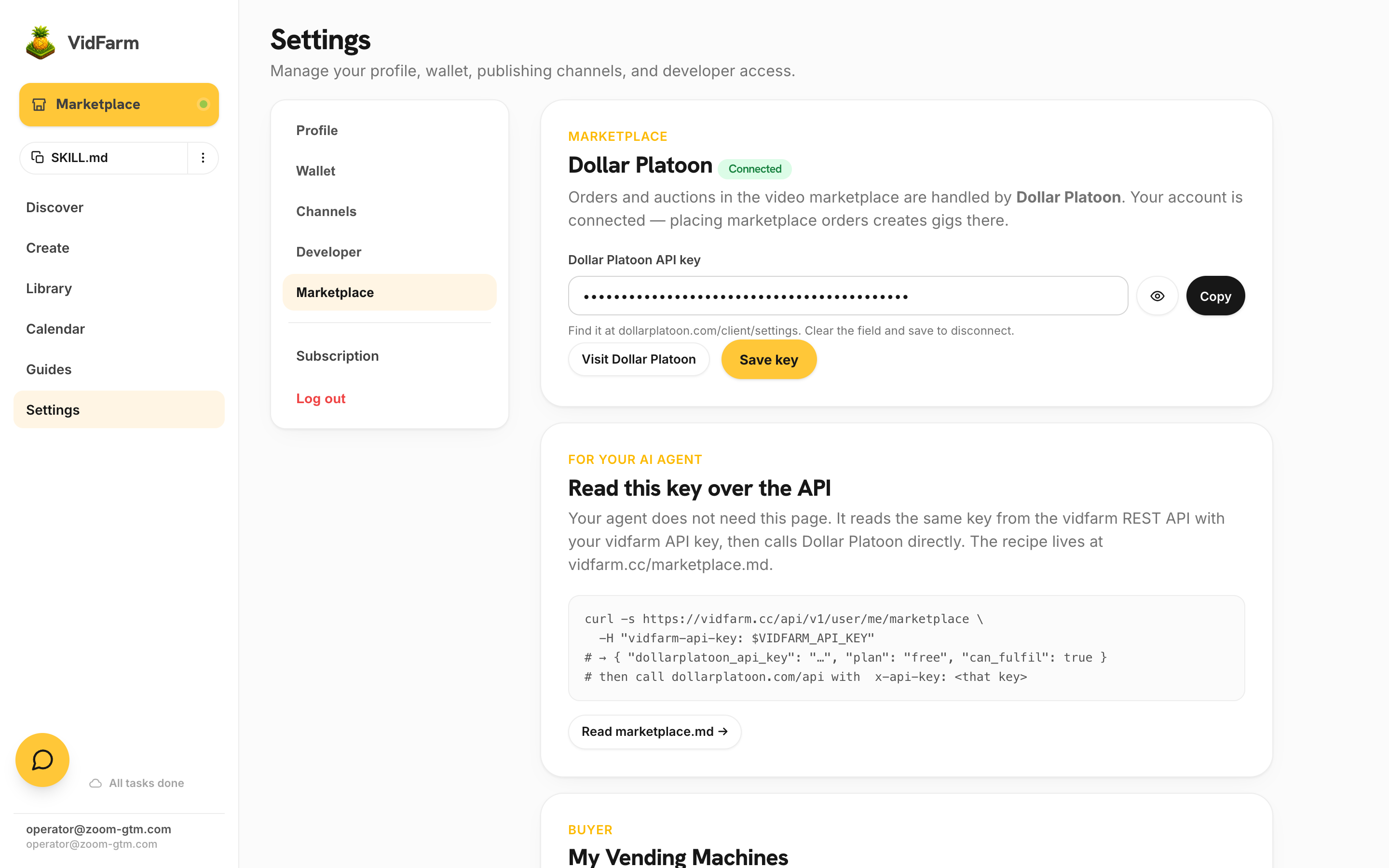The height and width of the screenshot is (868, 1389).
Task: Click operator@zoom-gtm.com account name
Action: pos(99,829)
